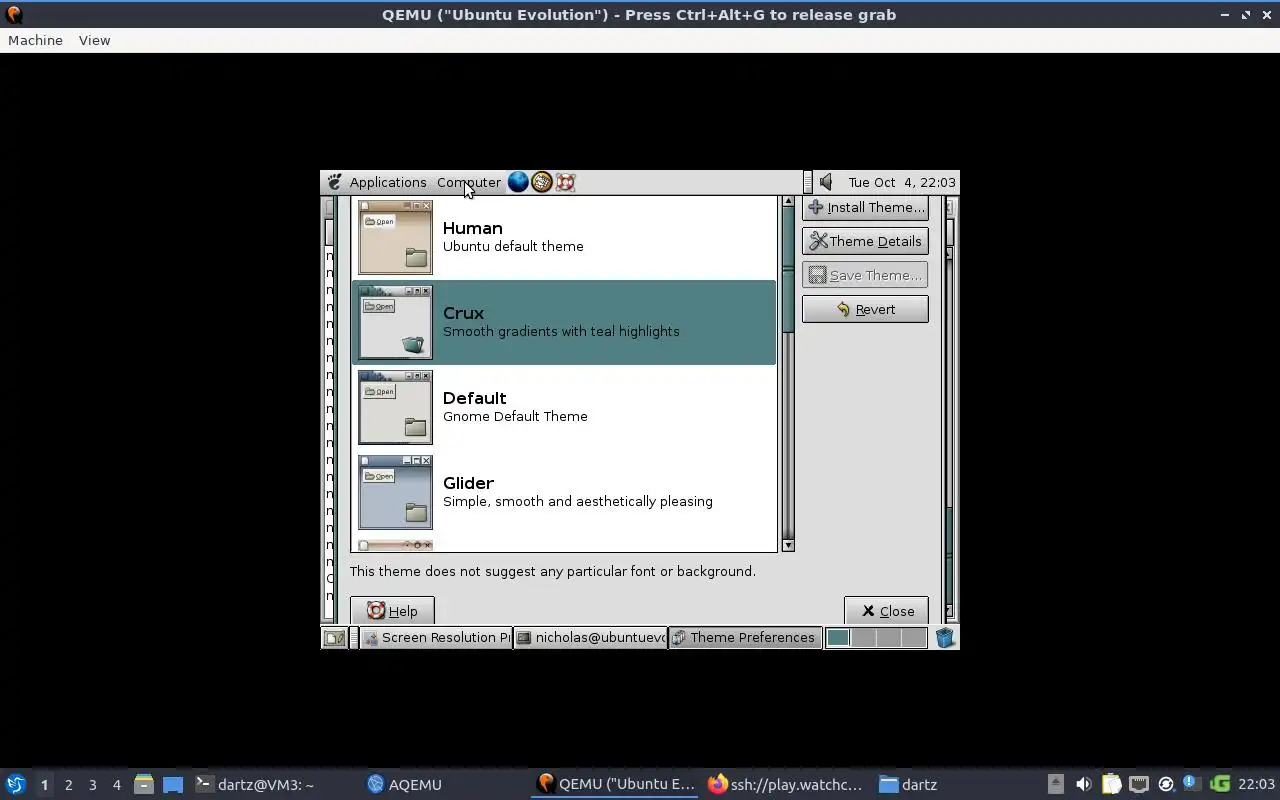The height and width of the screenshot is (800, 1280).
Task: Click the Human theme preview thumbnail
Action: 396,237
